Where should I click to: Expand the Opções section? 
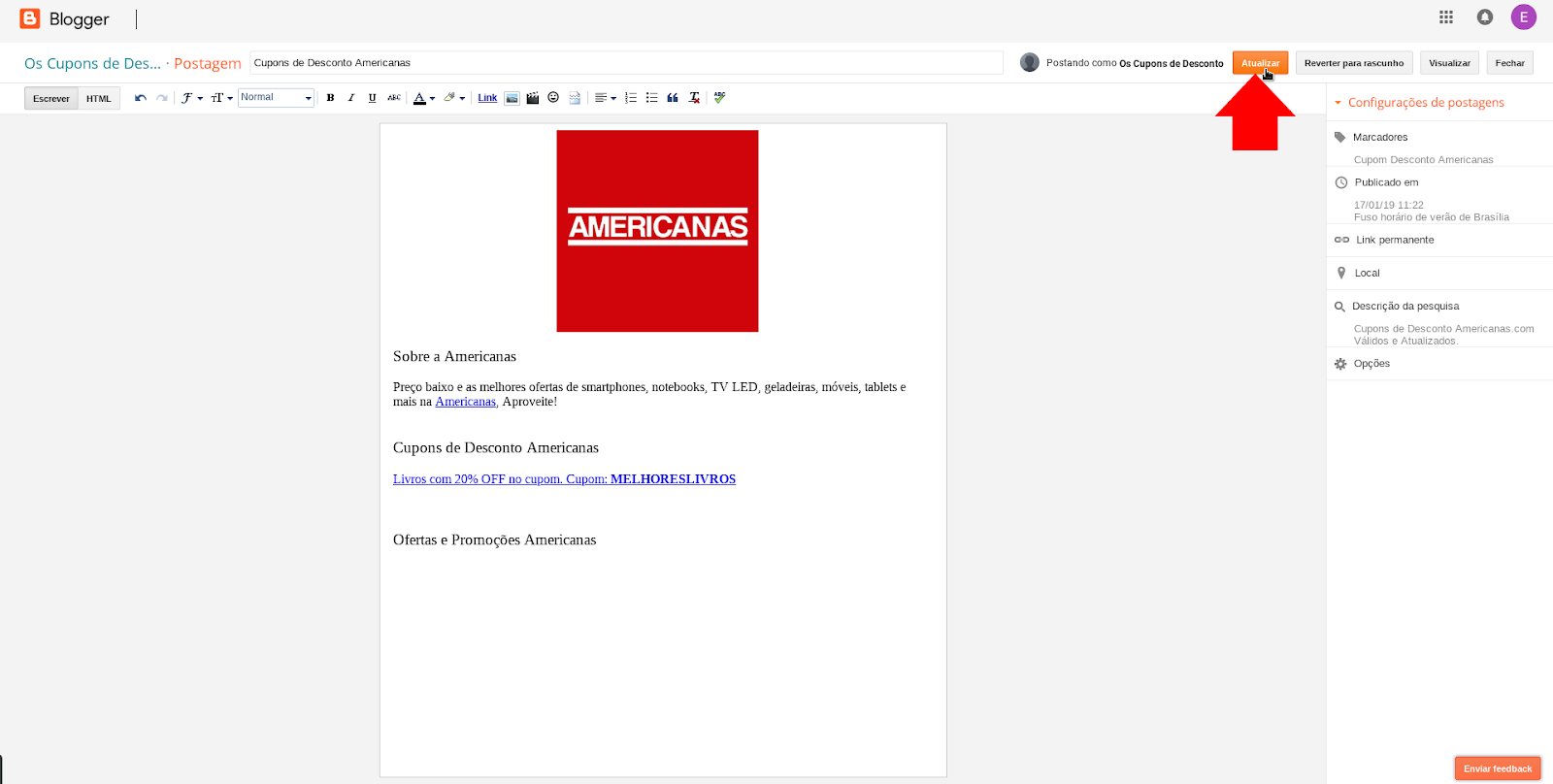1371,363
